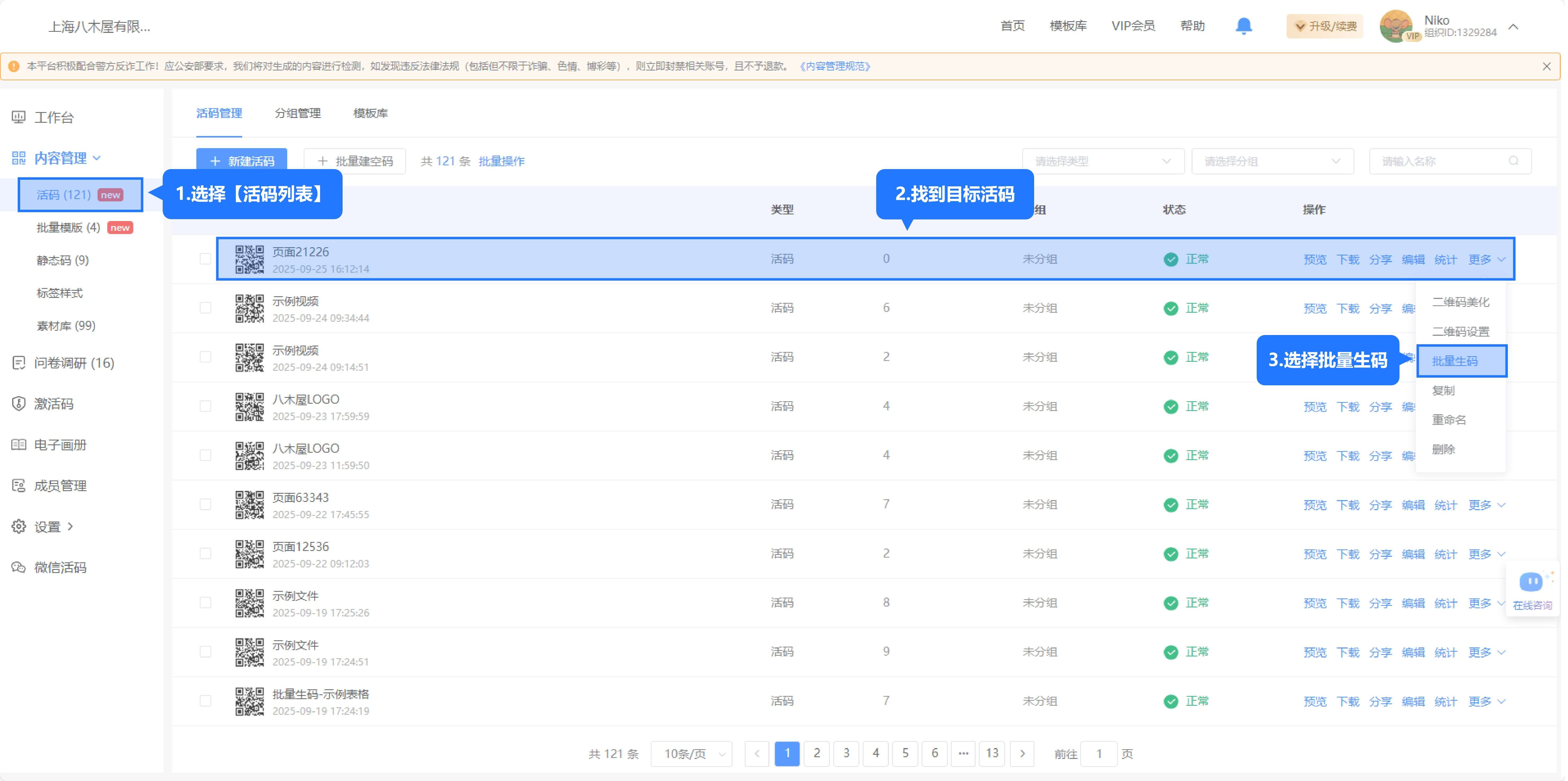Click the 问卷调研 survey icon in sidebar
Screen dimensions: 1568x781
[x=19, y=363]
